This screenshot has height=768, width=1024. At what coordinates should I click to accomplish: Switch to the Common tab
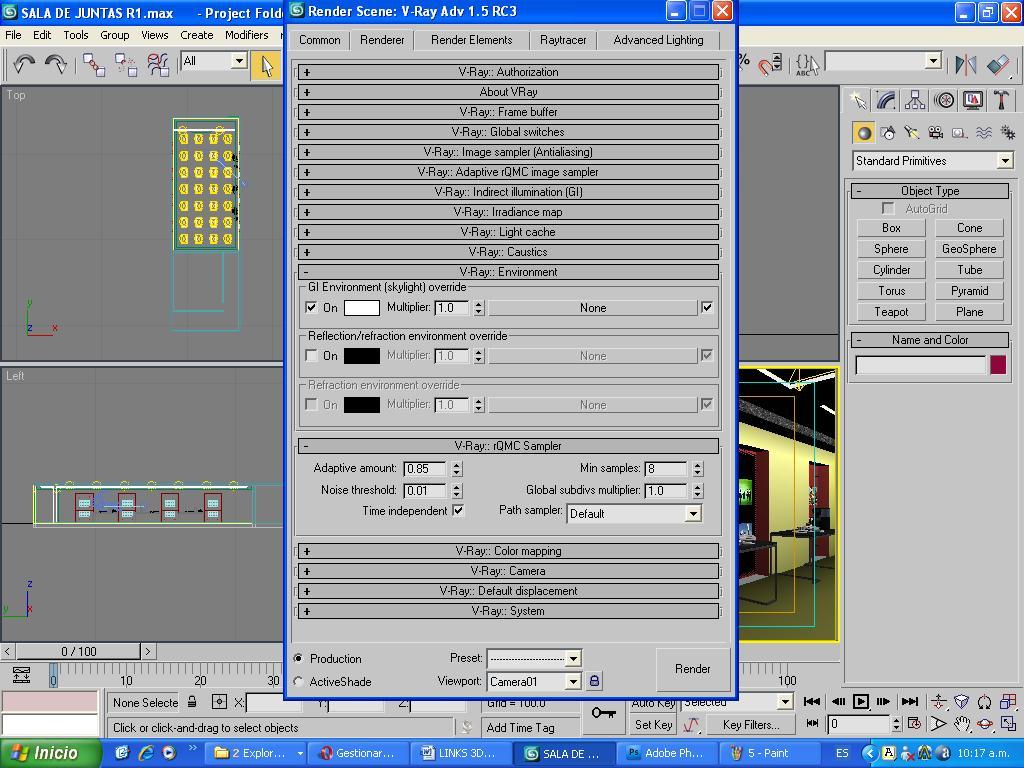tap(319, 40)
